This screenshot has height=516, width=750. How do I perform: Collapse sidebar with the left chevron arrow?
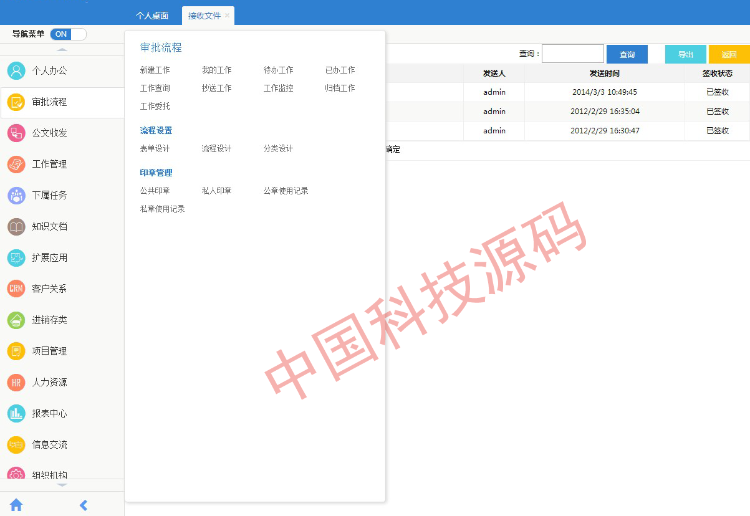point(84,505)
